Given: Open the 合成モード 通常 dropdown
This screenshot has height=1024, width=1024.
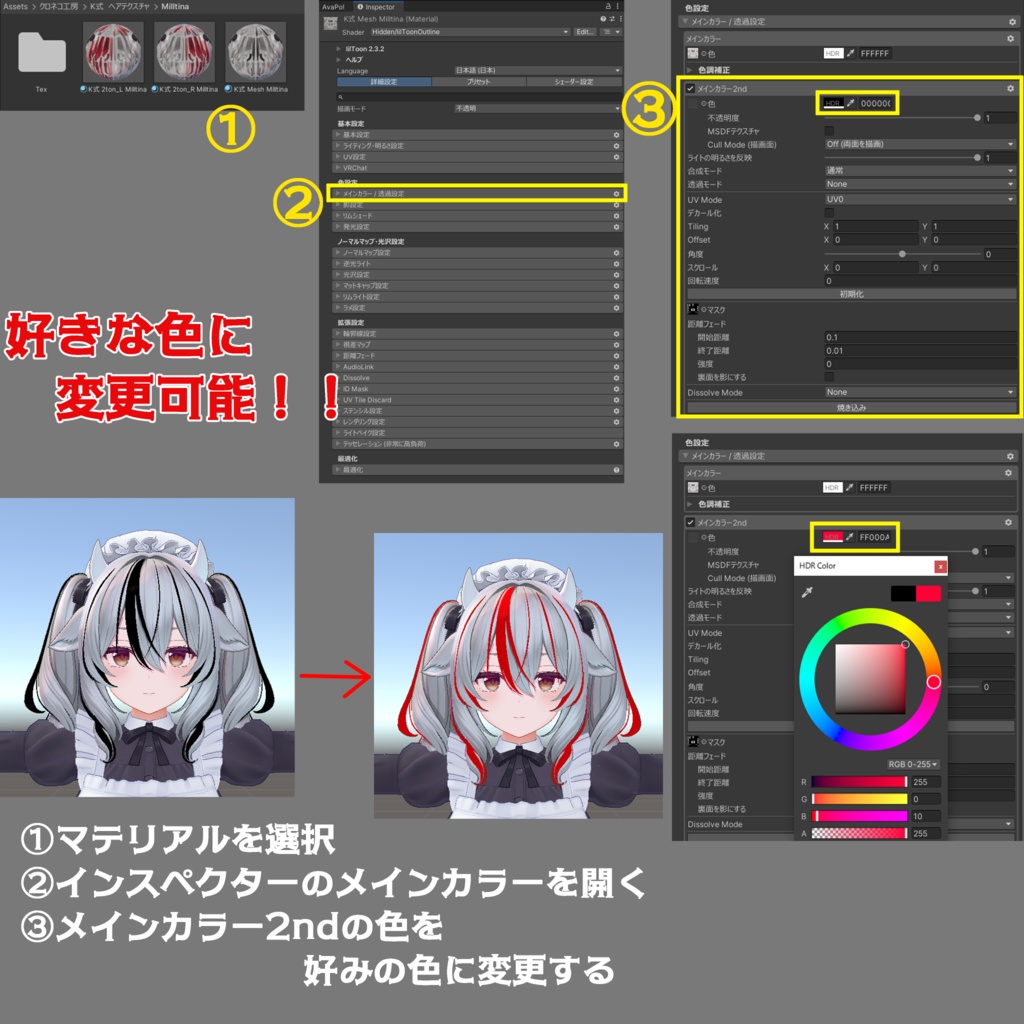Looking at the screenshot, I should pos(920,170).
